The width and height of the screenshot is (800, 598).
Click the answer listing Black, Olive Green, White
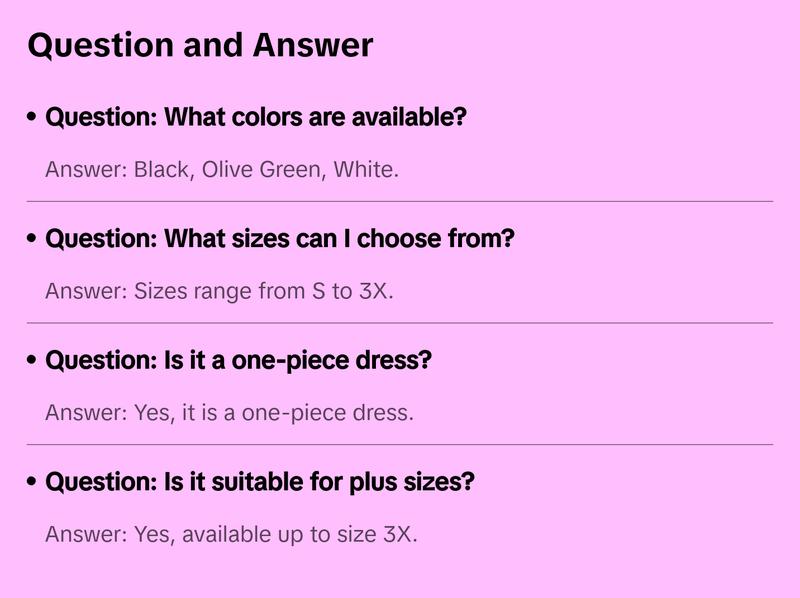point(222,170)
